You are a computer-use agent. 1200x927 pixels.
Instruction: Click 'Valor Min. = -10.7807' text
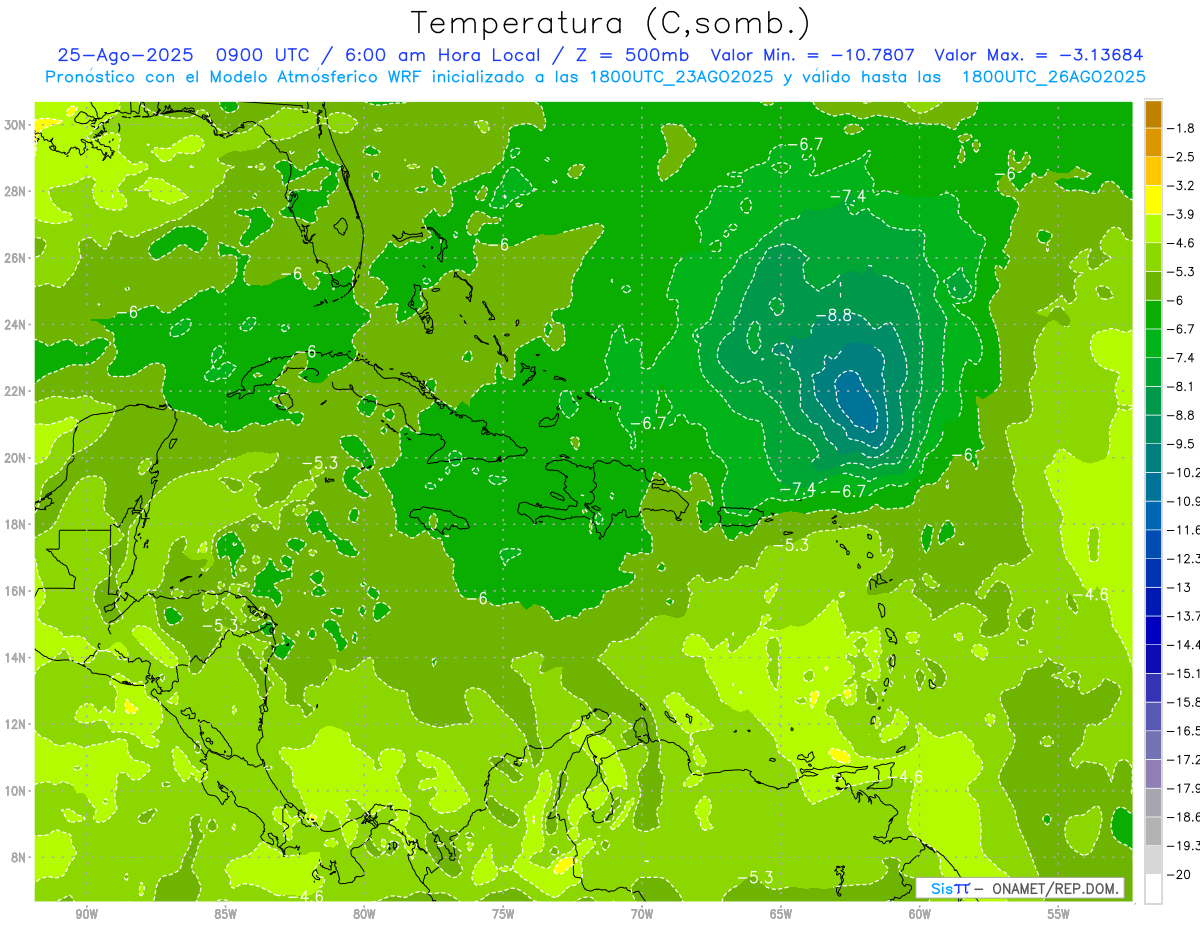pos(813,55)
